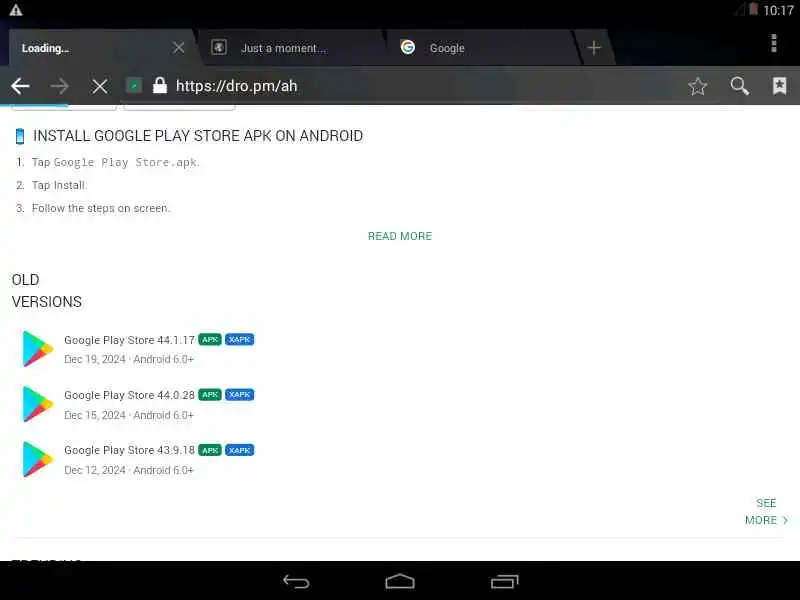This screenshot has height=600, width=800.
Task: Click step 'Tap Google Play Store.apk'
Action: coord(115,162)
